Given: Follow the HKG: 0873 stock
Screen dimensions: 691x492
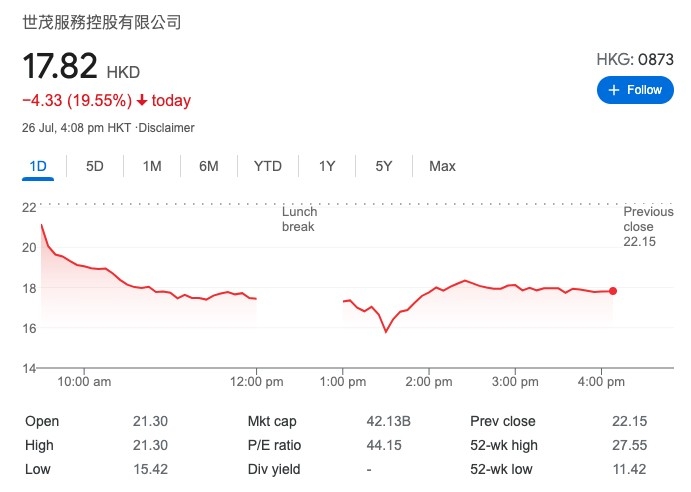Looking at the screenshot, I should pyautogui.click(x=635, y=90).
